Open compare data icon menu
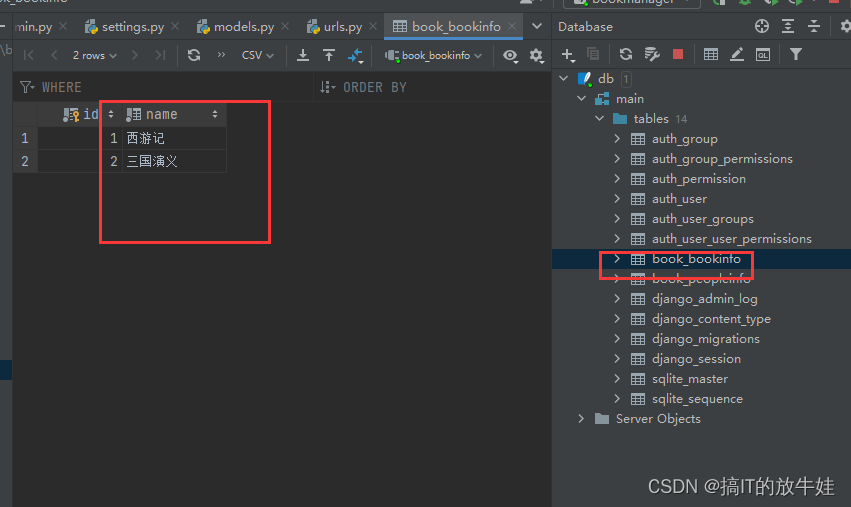The width and height of the screenshot is (851, 507). point(356,55)
